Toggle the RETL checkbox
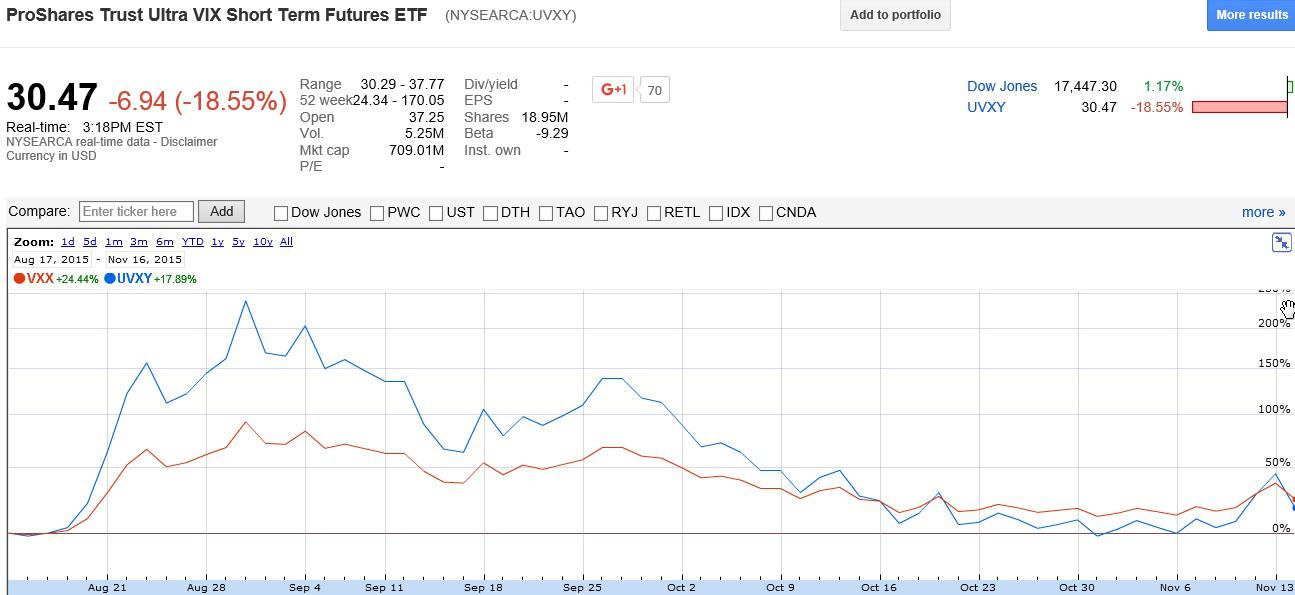This screenshot has width=1295, height=595. (x=656, y=212)
